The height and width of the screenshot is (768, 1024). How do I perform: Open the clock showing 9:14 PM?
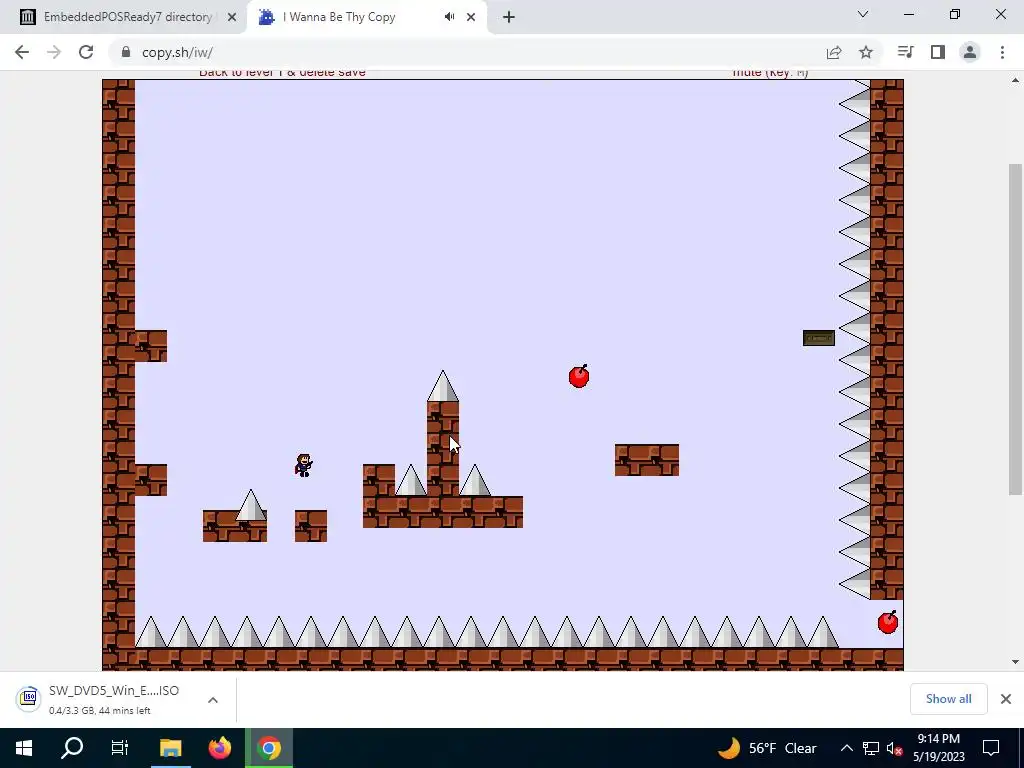click(938, 748)
